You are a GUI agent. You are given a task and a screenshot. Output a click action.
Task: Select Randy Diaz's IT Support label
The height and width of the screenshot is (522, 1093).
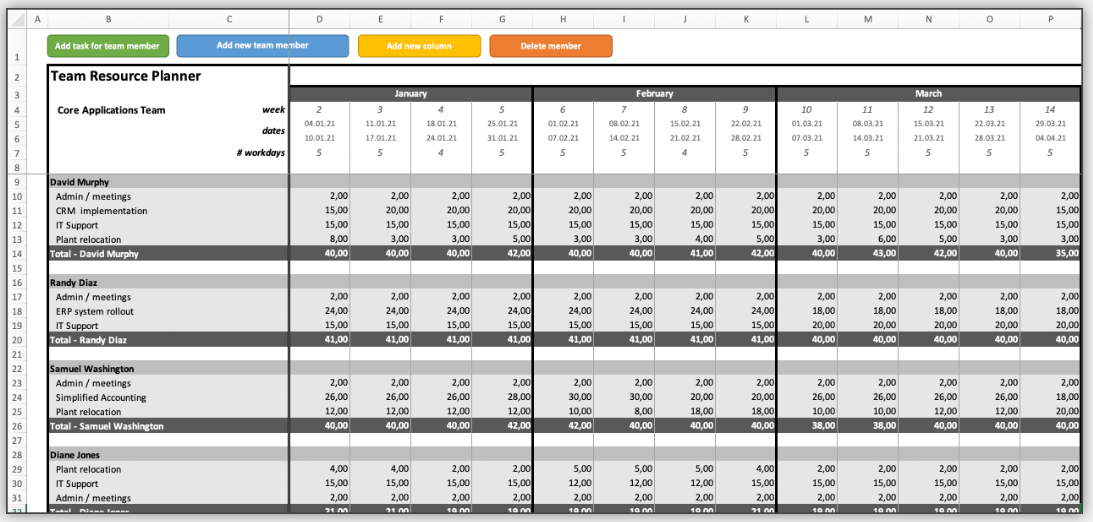pyautogui.click(x=77, y=325)
